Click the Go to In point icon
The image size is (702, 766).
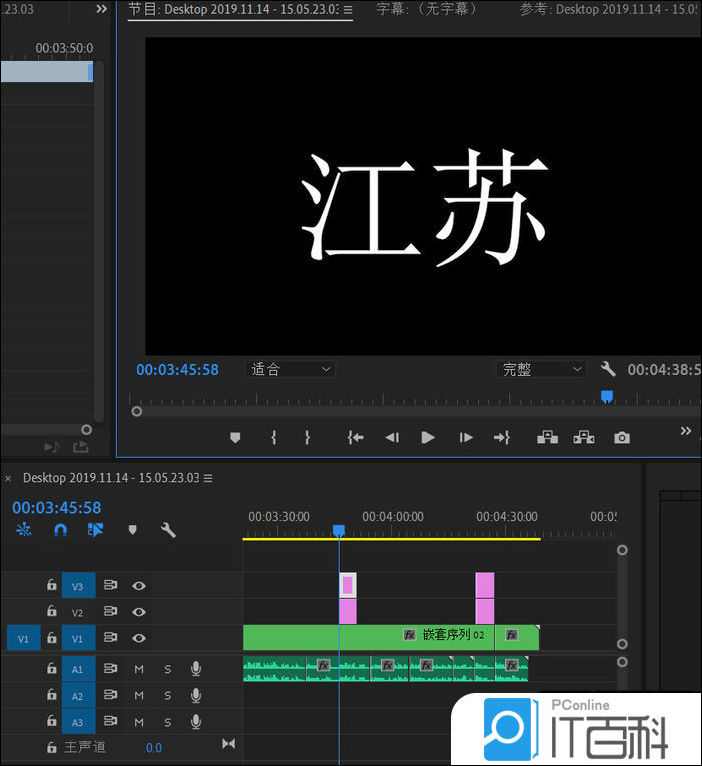coord(355,437)
